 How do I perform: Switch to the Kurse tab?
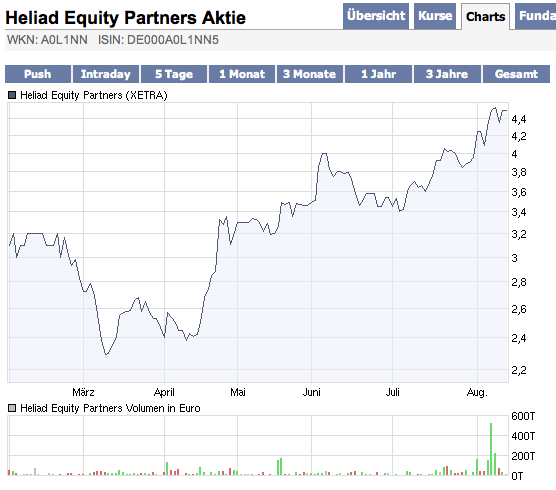pos(435,16)
